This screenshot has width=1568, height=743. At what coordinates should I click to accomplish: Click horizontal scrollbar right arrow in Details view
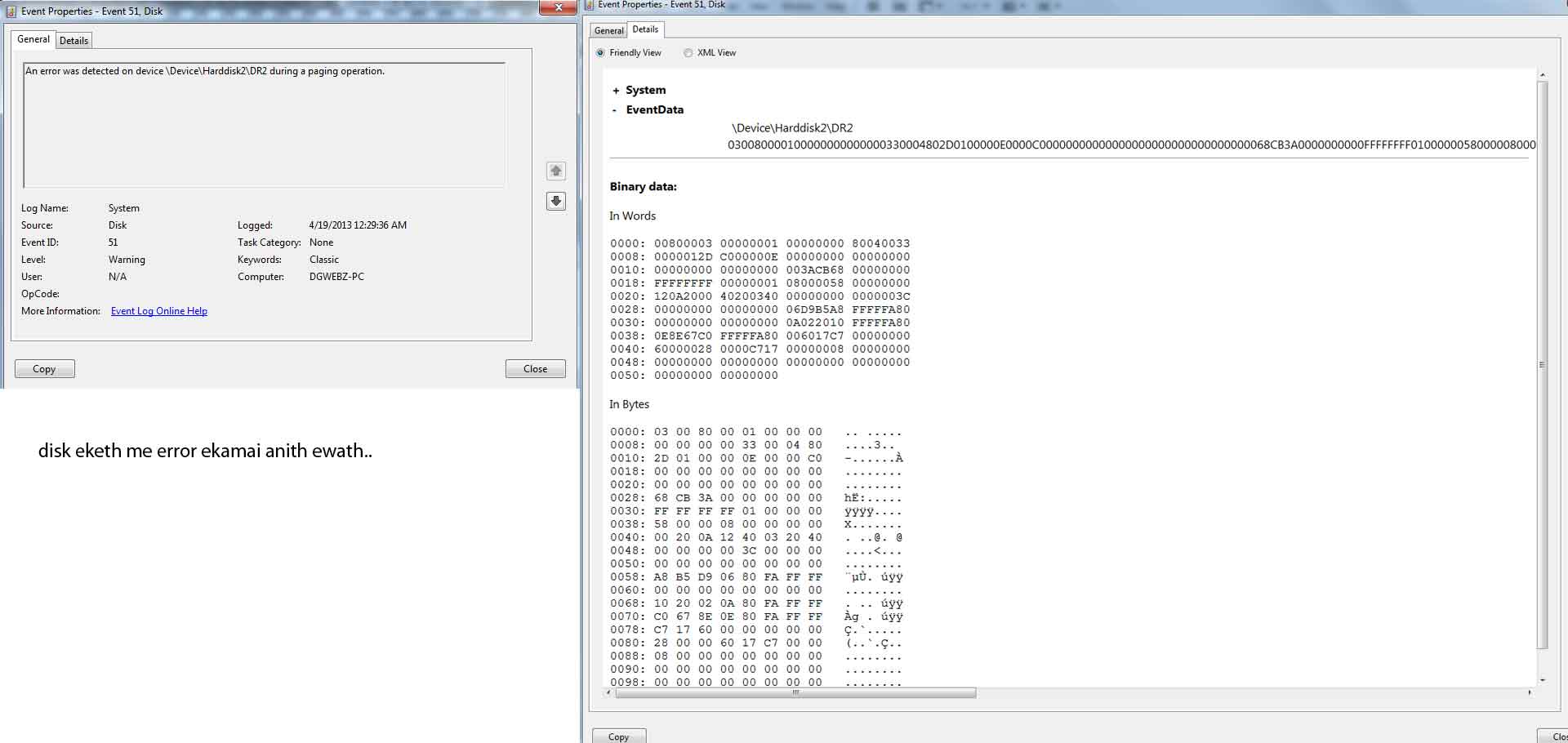point(1530,692)
